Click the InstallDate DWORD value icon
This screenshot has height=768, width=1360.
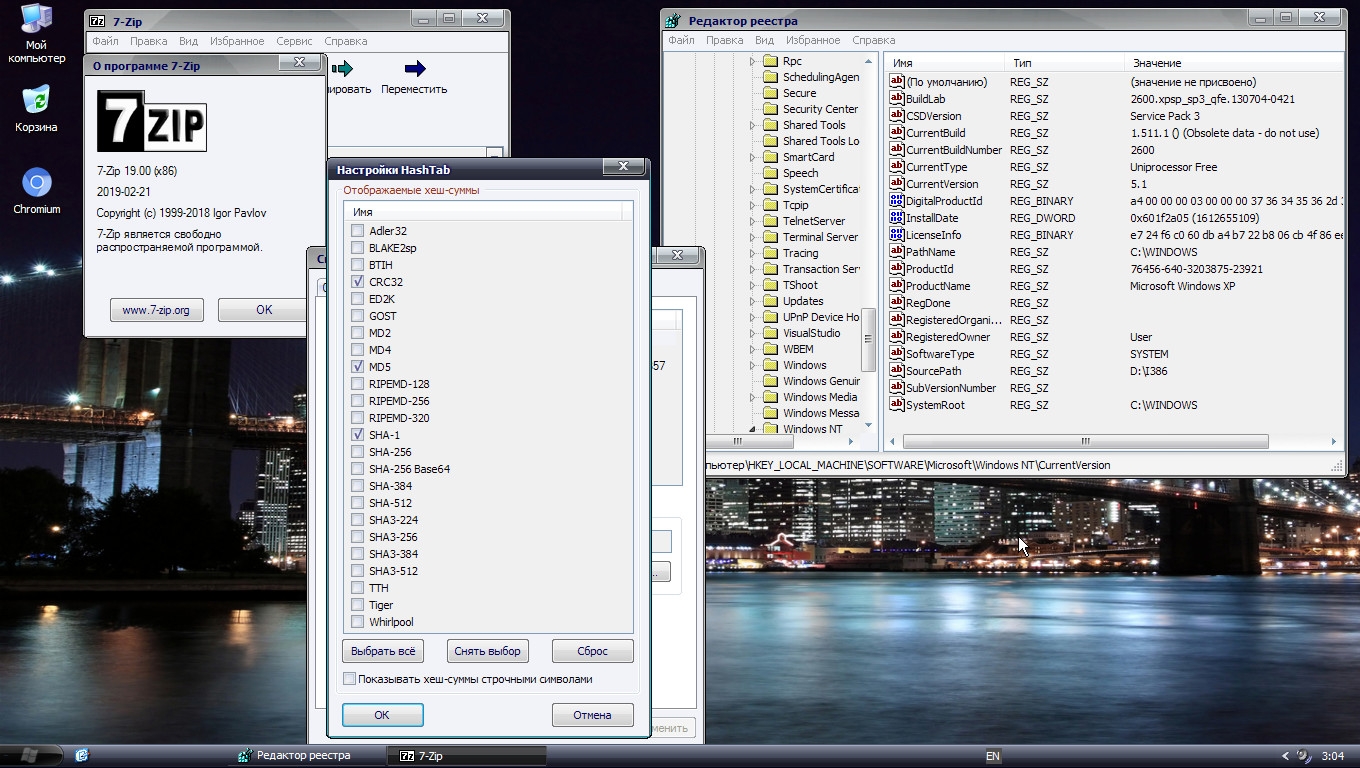(897, 218)
